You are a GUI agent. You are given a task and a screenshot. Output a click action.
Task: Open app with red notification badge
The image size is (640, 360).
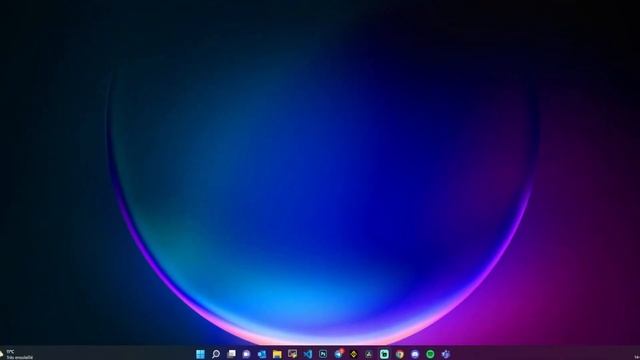pyautogui.click(x=339, y=353)
